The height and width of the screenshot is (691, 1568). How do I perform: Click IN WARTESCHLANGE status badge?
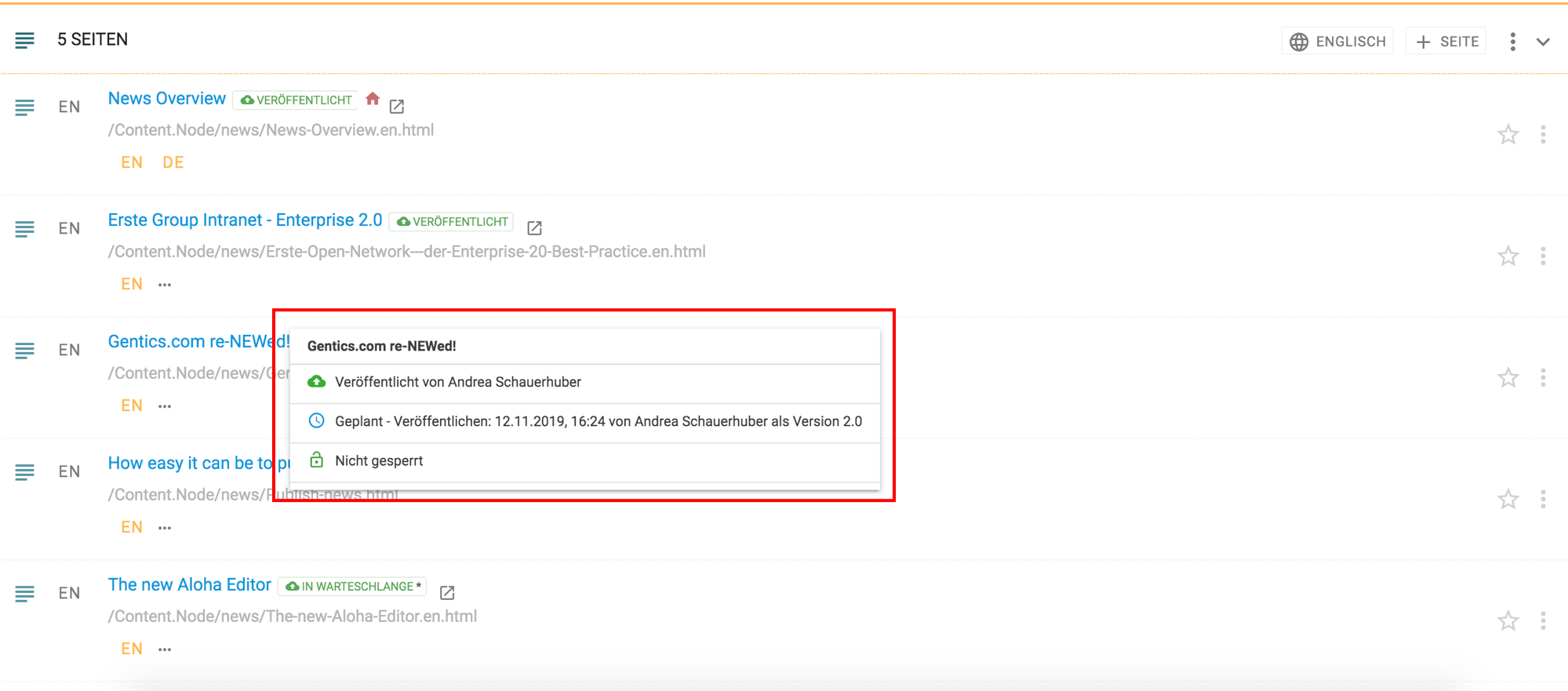pos(352,587)
